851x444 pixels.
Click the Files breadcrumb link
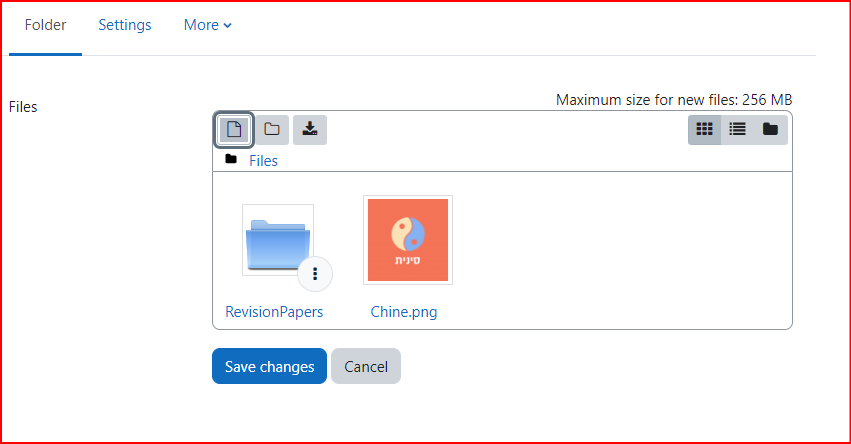[263, 161]
